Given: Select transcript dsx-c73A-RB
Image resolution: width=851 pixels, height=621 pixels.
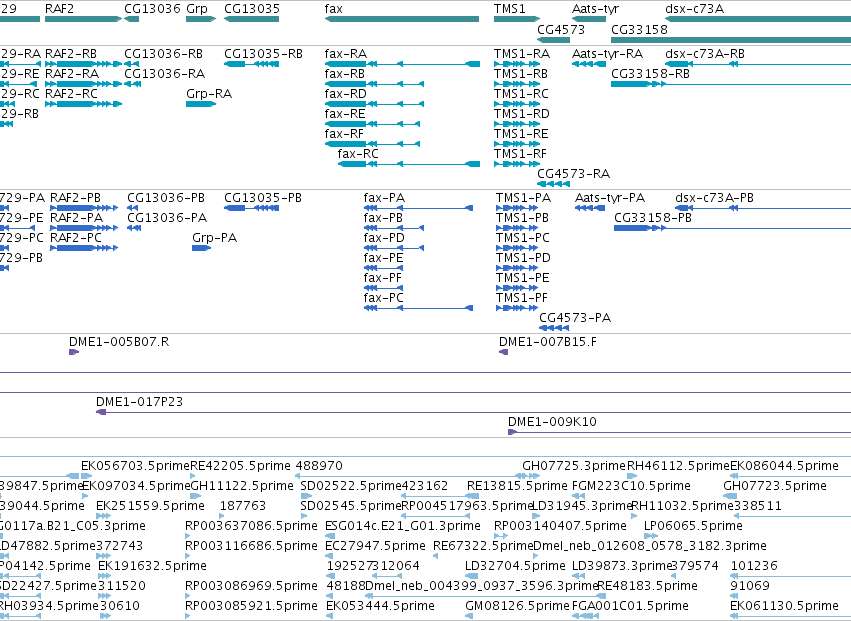Looking at the screenshot, I should point(705,54).
